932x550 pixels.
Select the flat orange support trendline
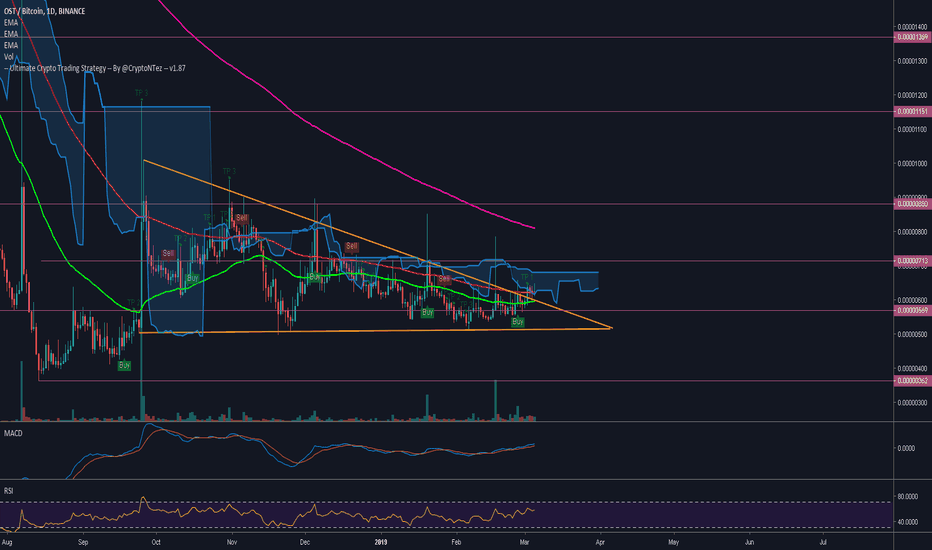(375, 331)
